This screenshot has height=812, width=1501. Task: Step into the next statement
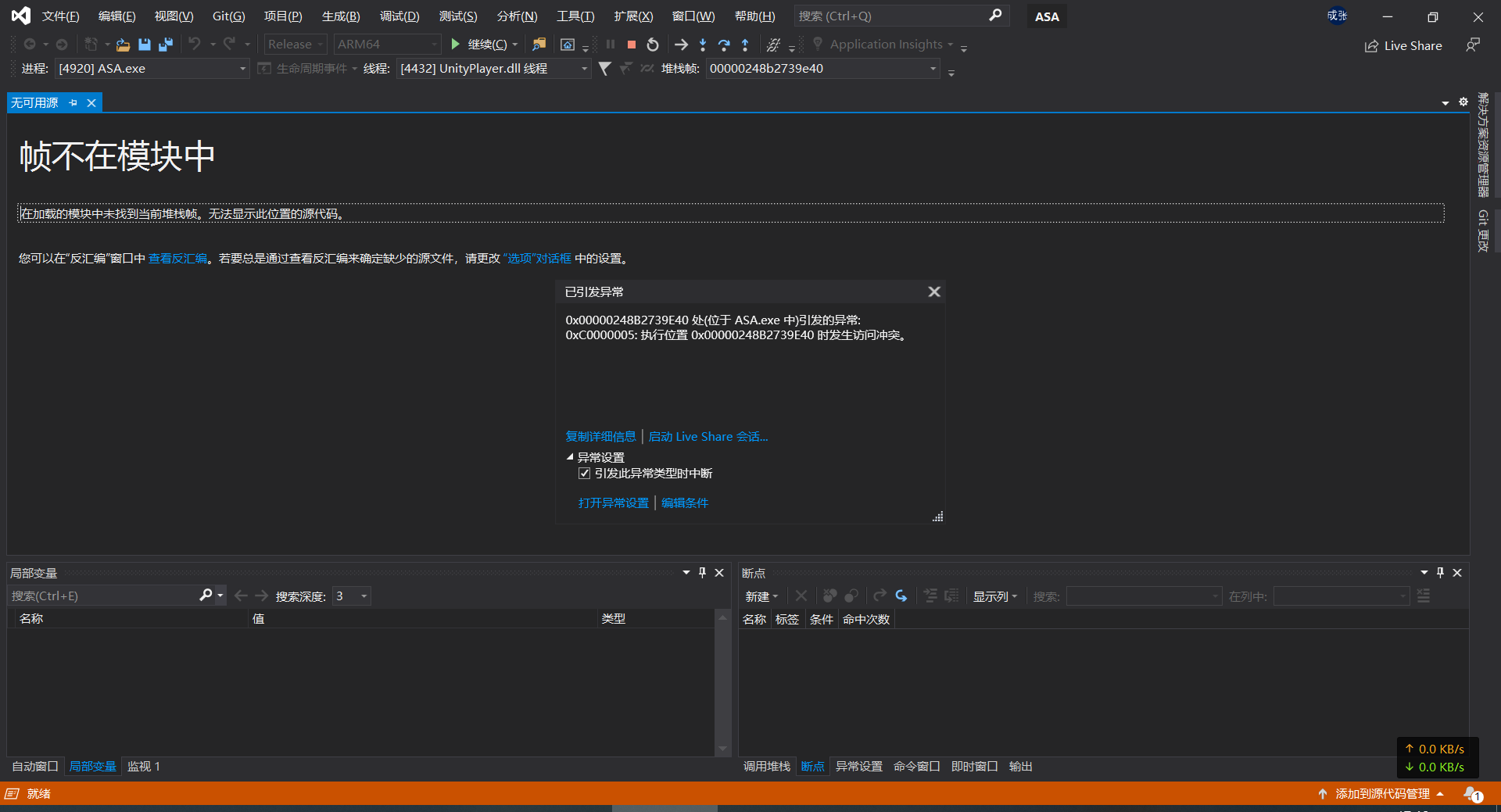[x=703, y=45]
